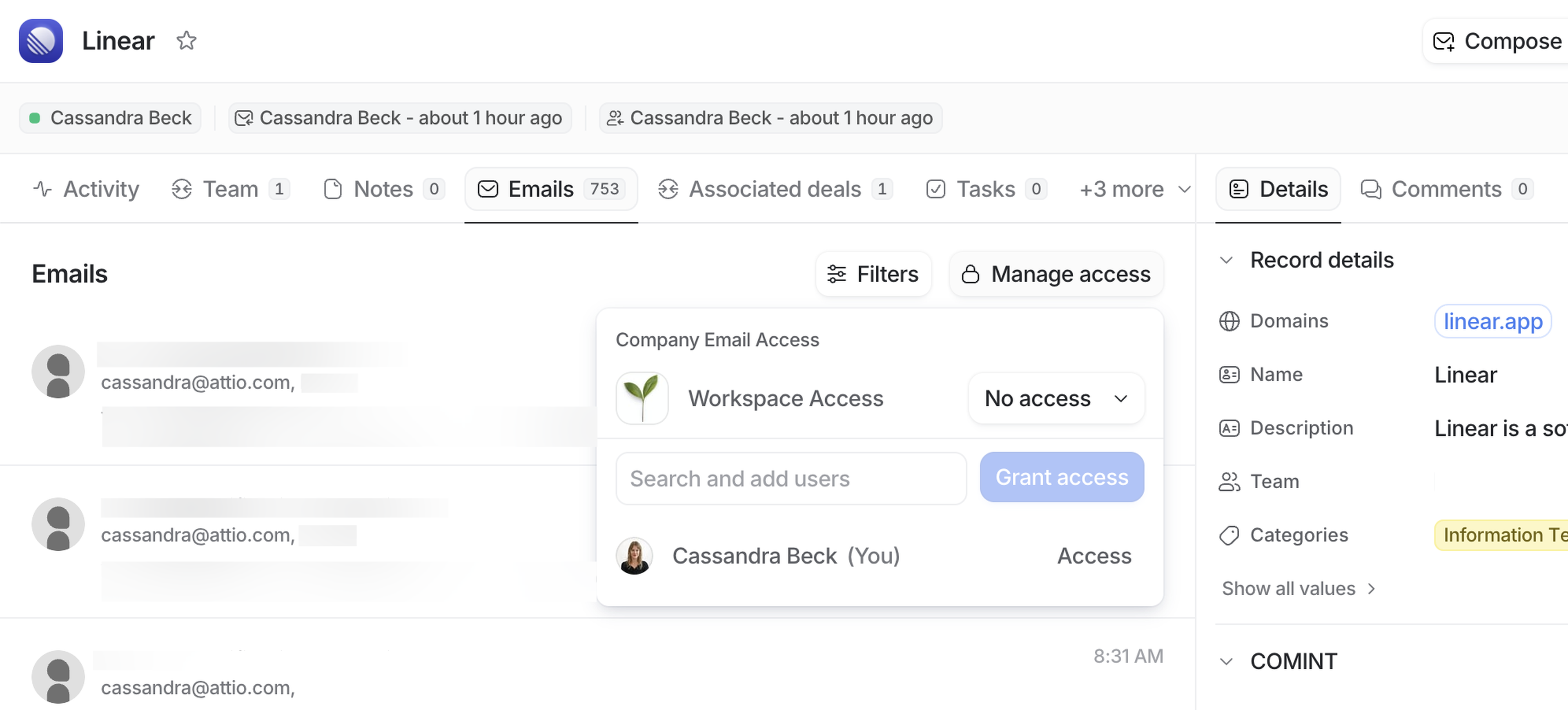Open the No access dropdown
Viewport: 1568px width, 710px height.
click(x=1056, y=398)
